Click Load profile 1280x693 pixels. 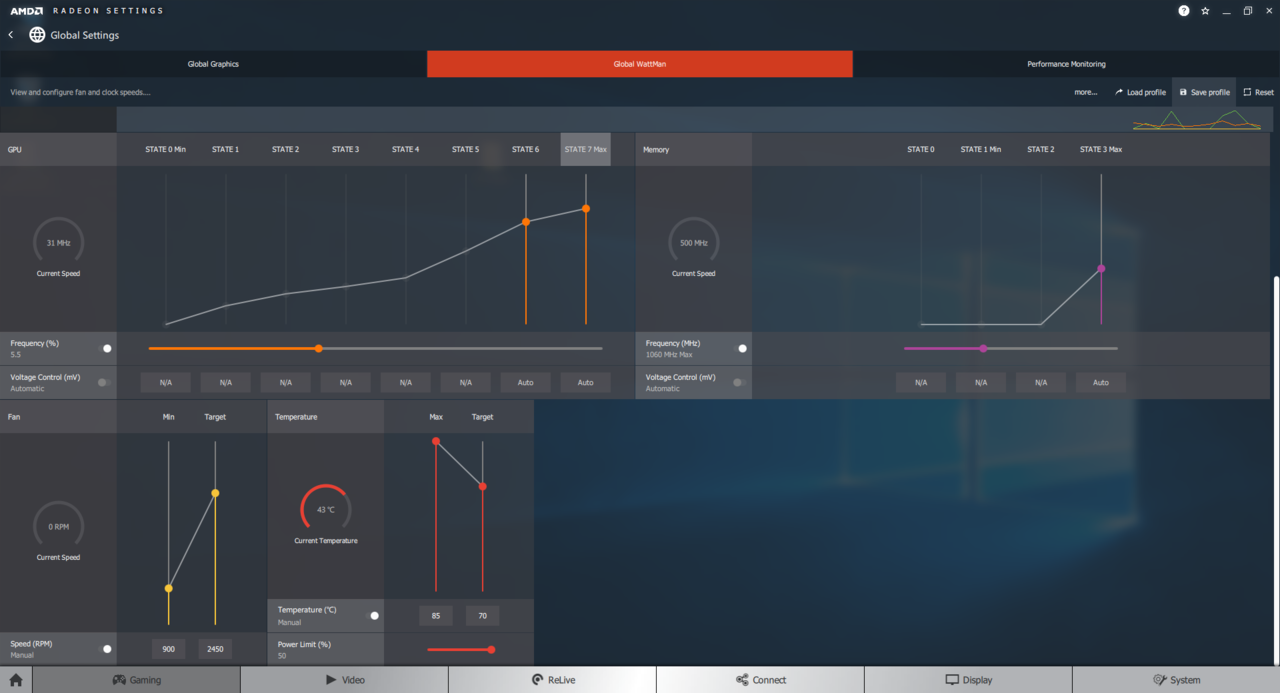click(x=1140, y=92)
